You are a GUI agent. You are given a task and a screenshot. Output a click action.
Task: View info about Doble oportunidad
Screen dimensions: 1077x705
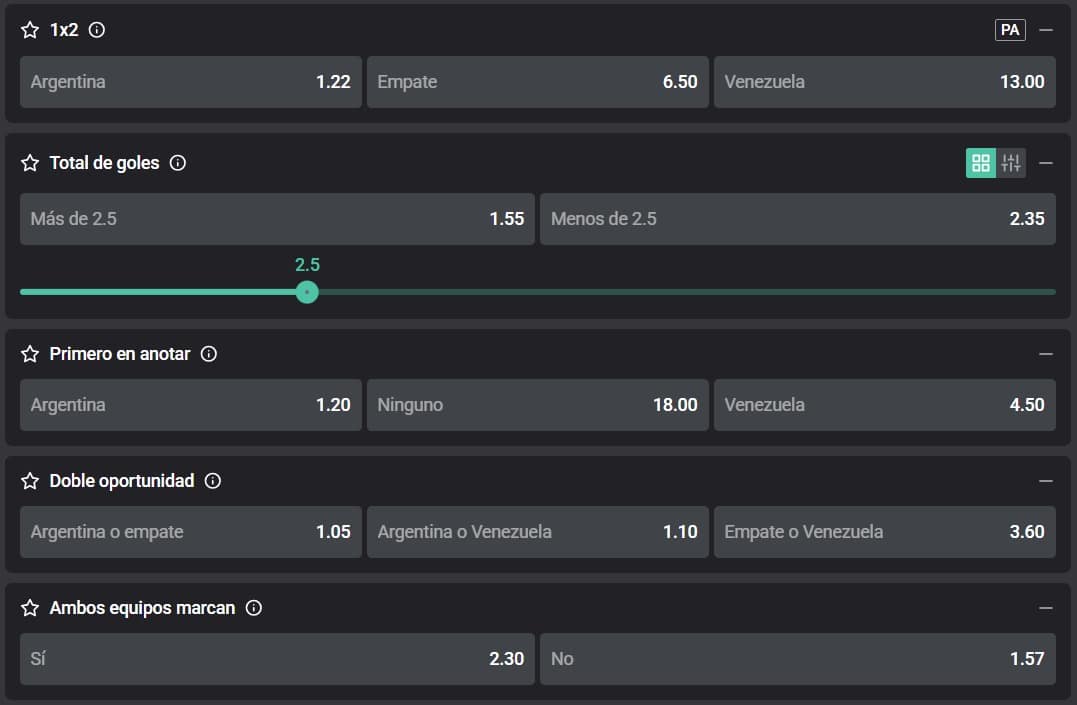tap(213, 481)
